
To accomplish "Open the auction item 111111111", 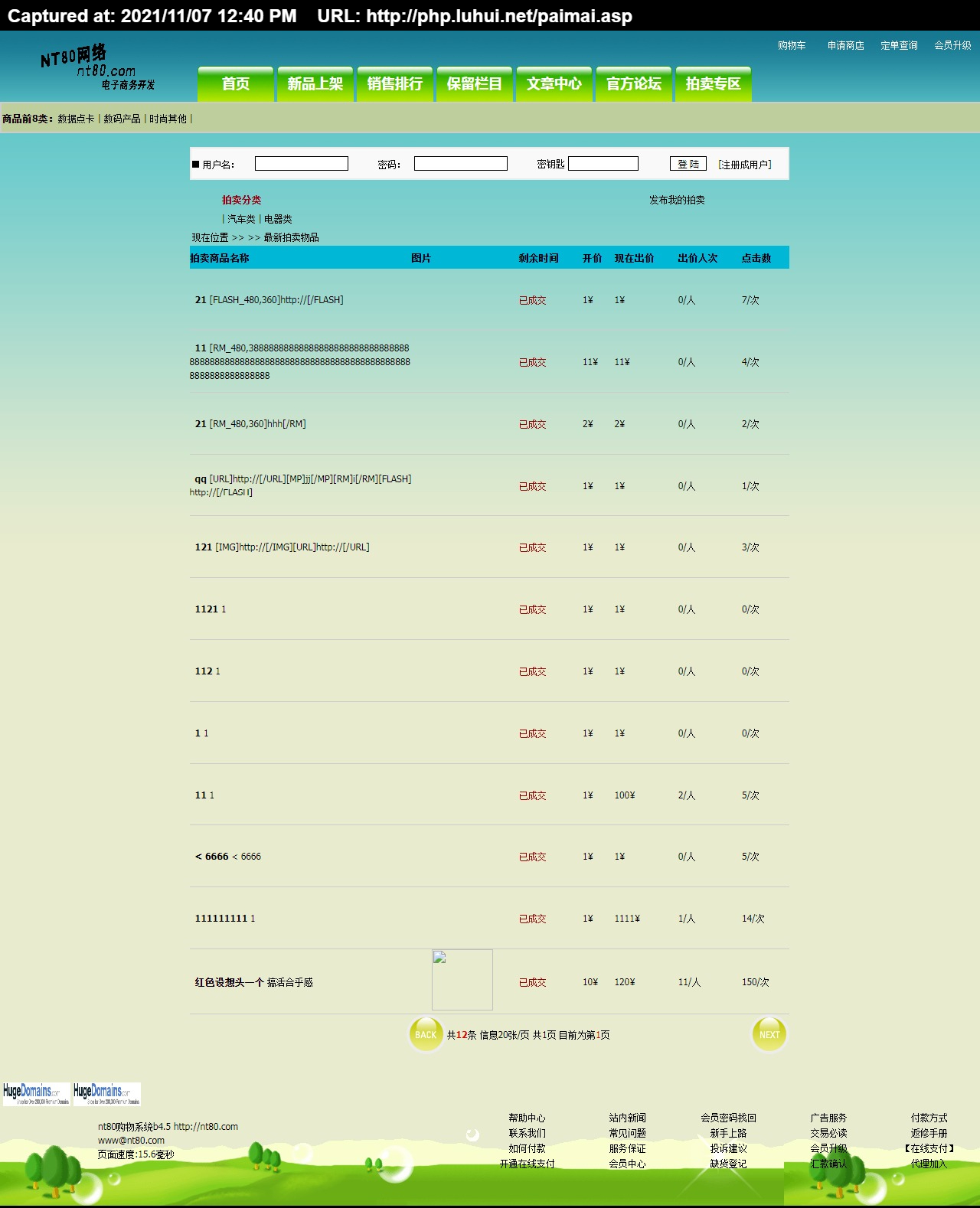I will 221,919.
